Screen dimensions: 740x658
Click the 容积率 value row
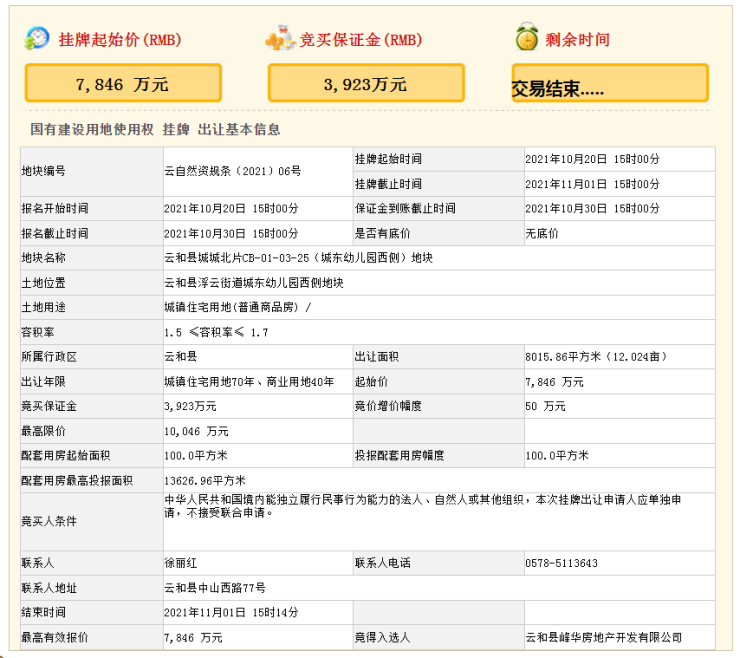[x=216, y=332]
